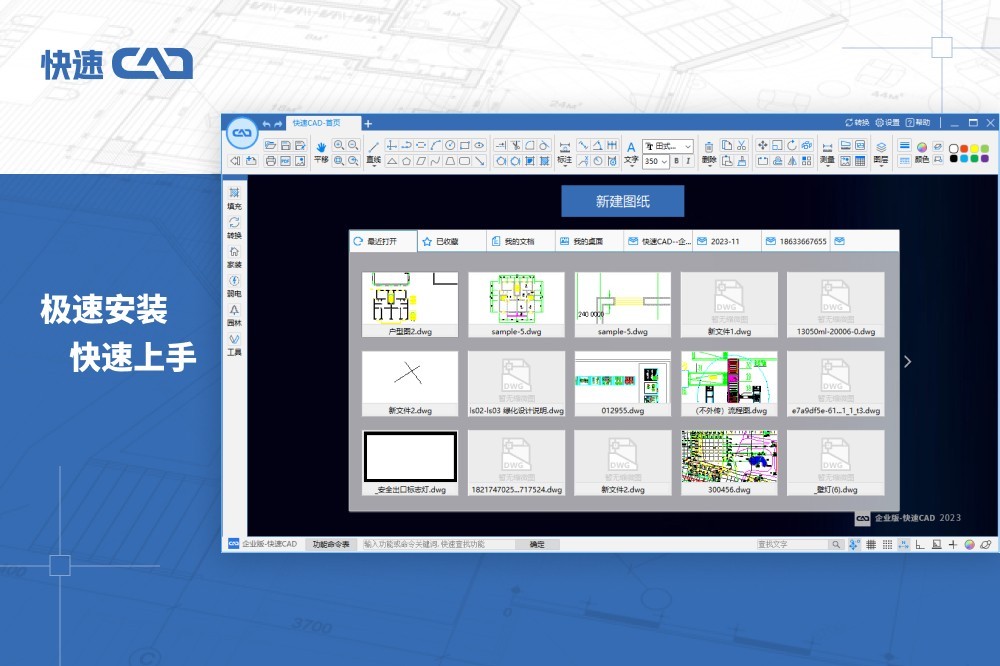Expand the 测量 measure dropdown

click(827, 167)
